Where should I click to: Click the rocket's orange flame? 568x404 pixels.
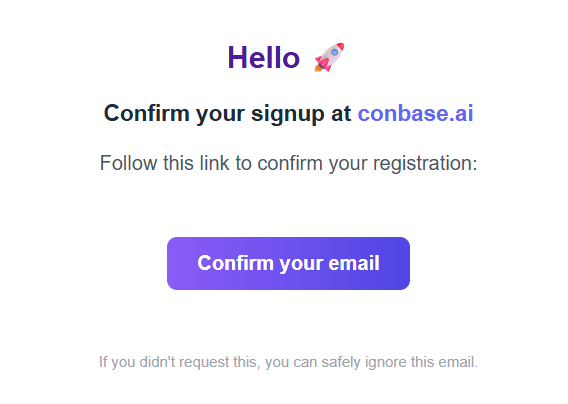pyautogui.click(x=317, y=67)
